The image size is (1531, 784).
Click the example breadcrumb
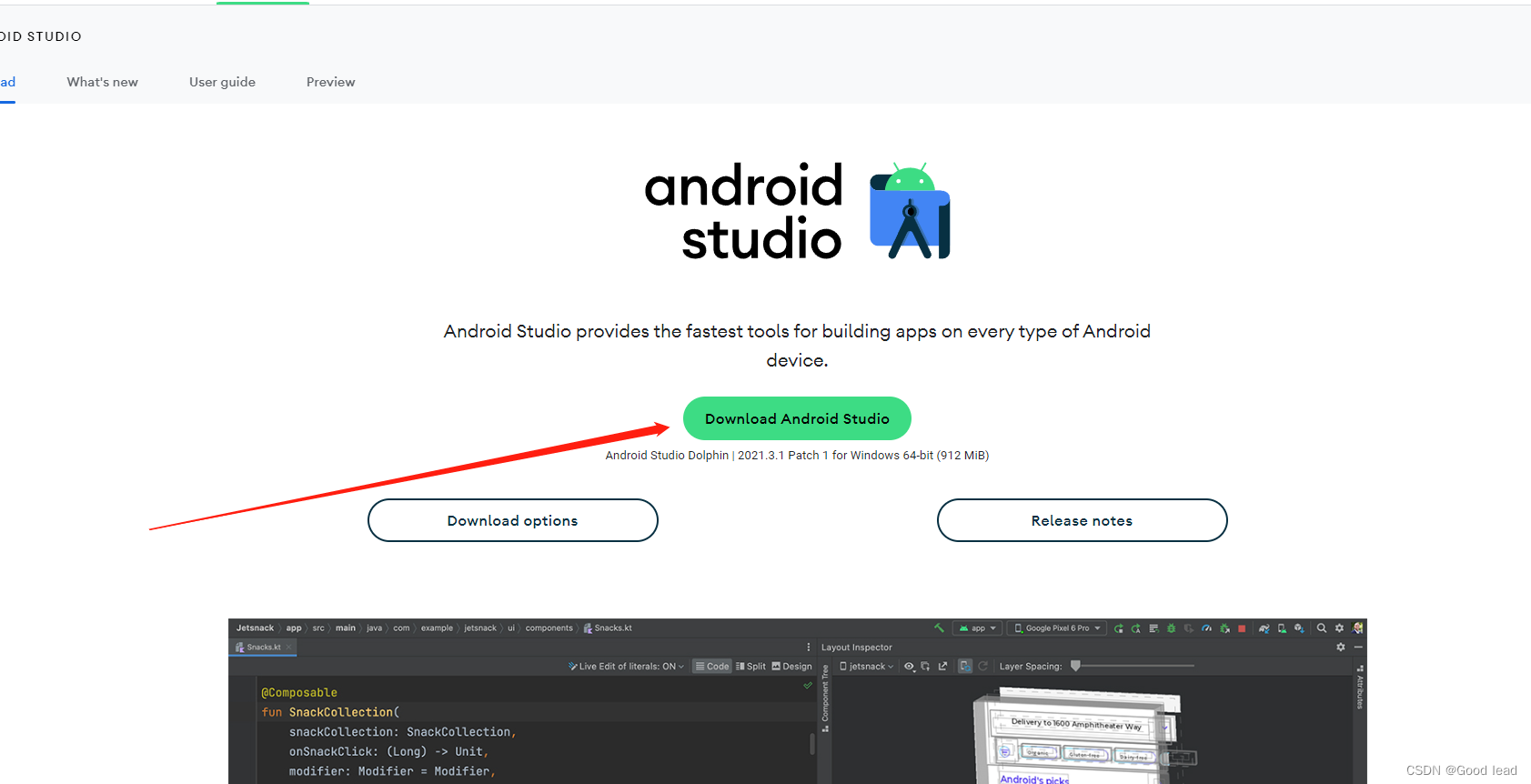(437, 628)
